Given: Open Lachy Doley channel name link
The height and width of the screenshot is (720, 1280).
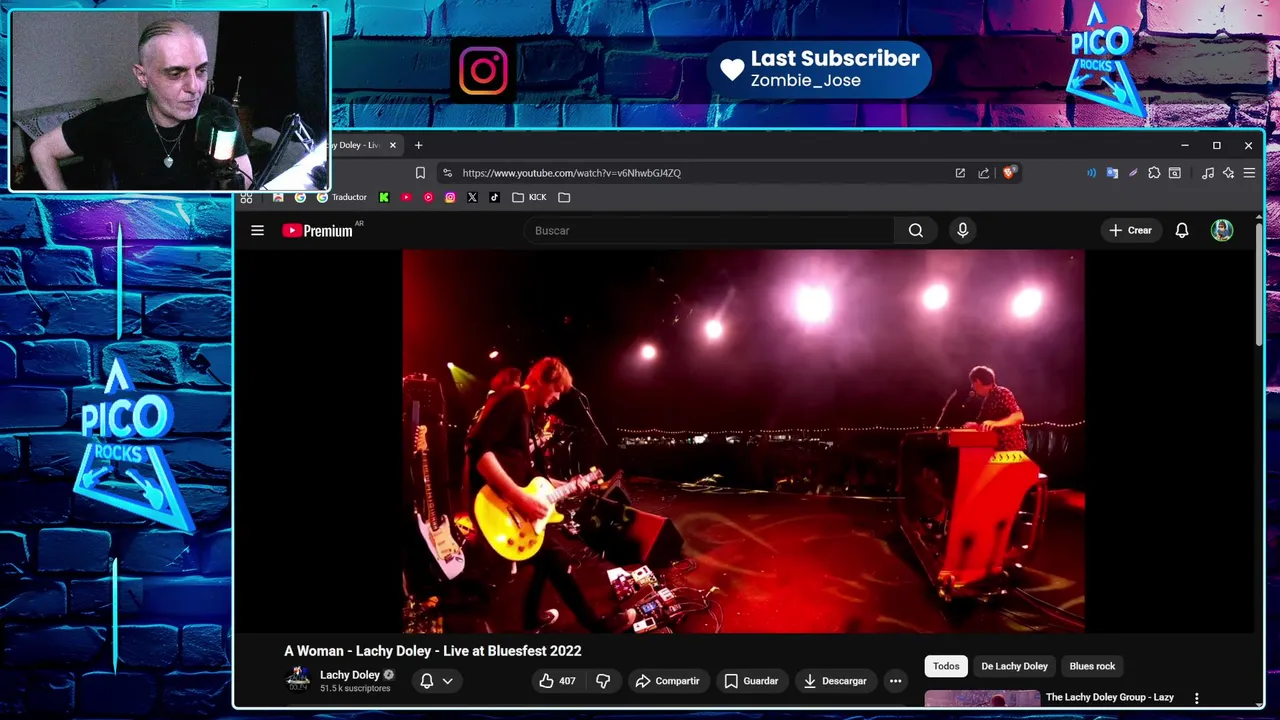Looking at the screenshot, I should (350, 675).
